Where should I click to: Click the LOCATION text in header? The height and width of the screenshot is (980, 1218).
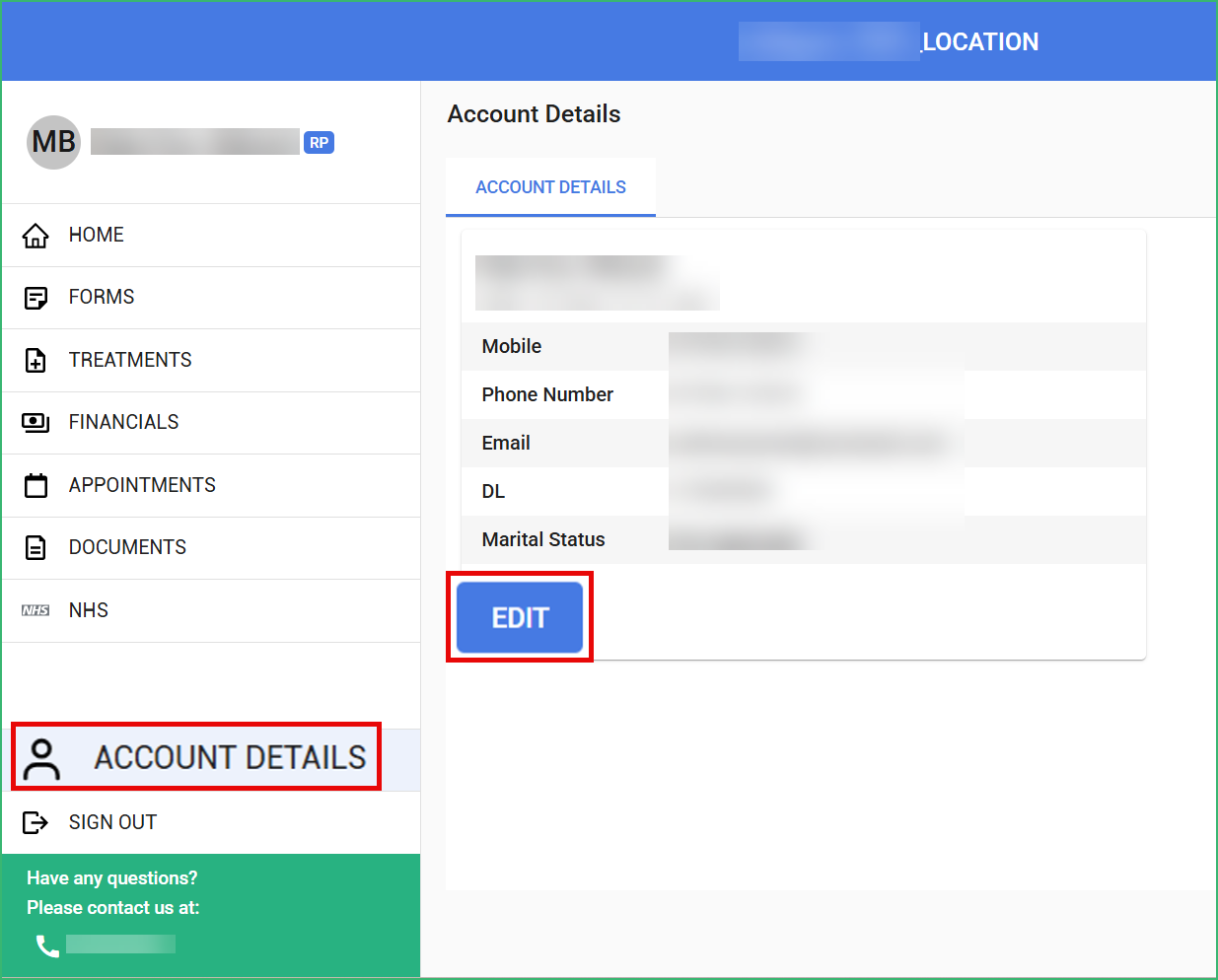980,41
